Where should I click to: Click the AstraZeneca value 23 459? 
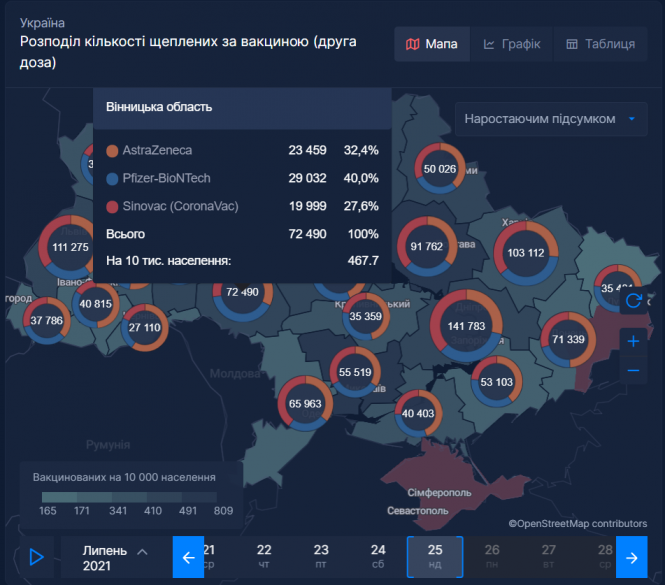click(307, 150)
